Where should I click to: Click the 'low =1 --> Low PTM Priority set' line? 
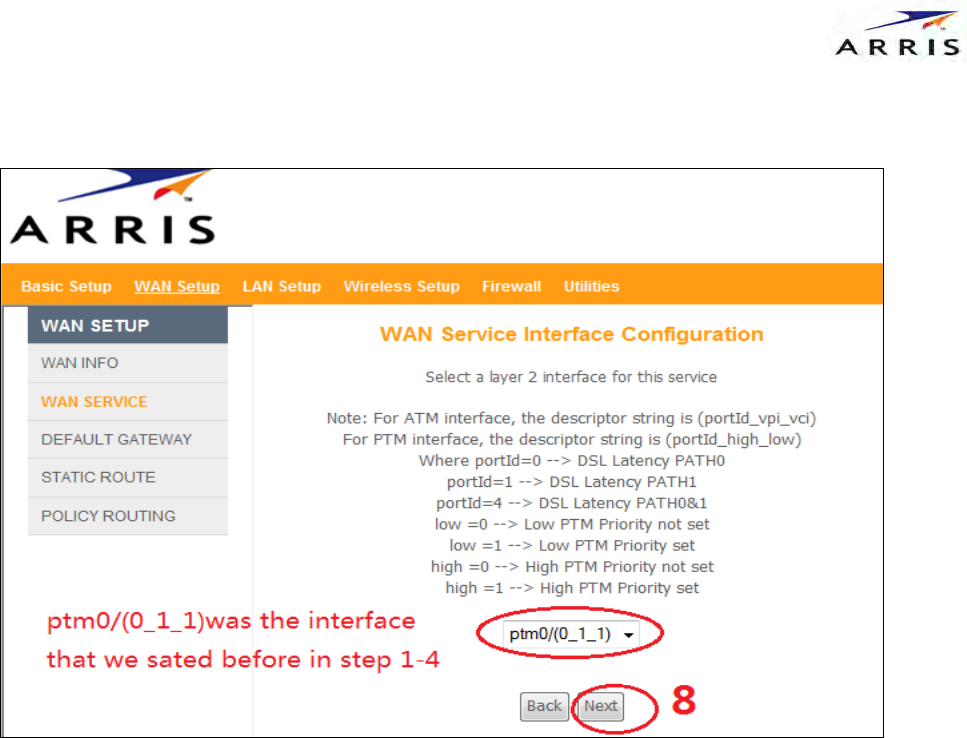tap(572, 546)
